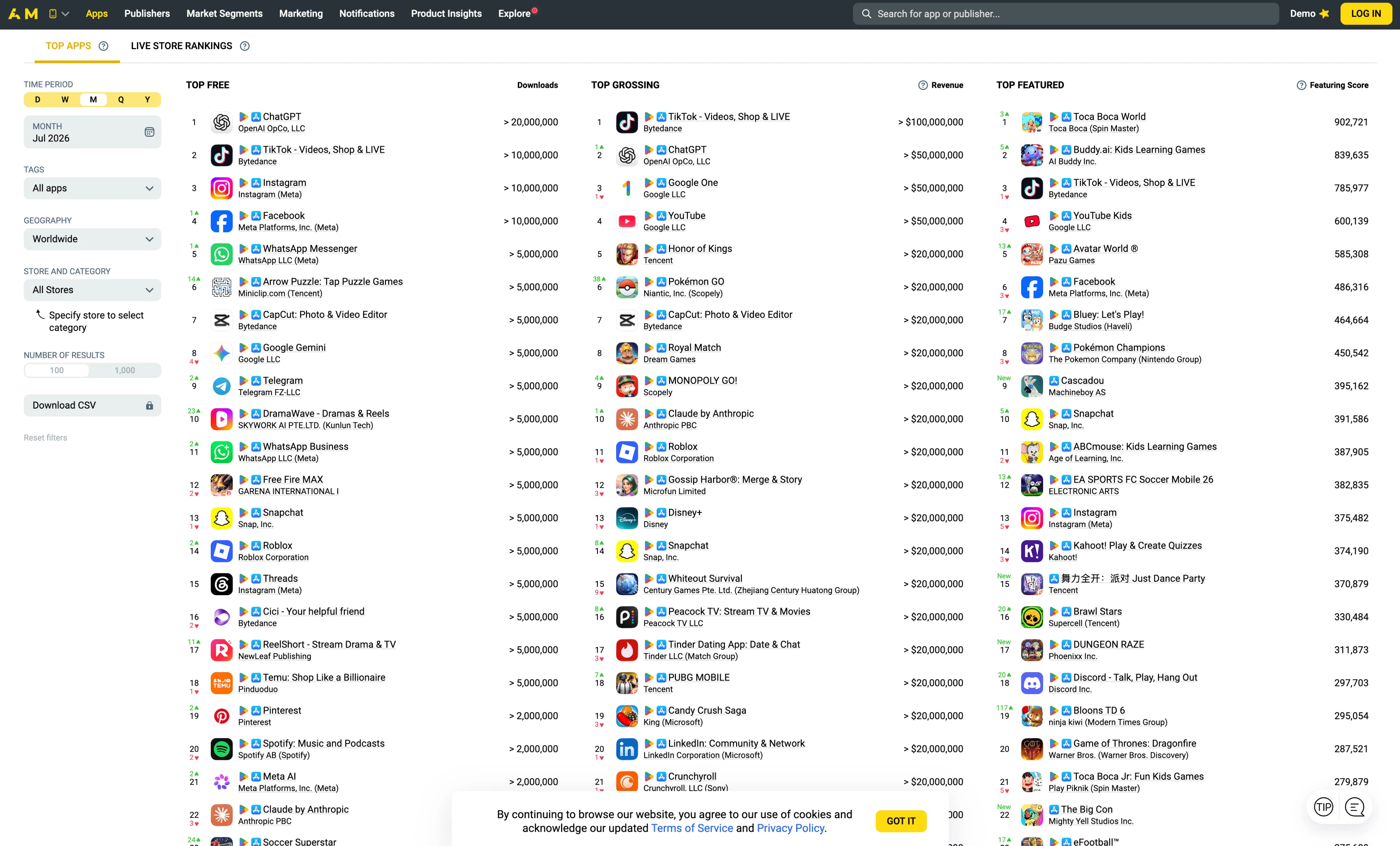The height and width of the screenshot is (846, 1400).
Task: Open the Brawl Stars app link
Action: pos(1098,611)
